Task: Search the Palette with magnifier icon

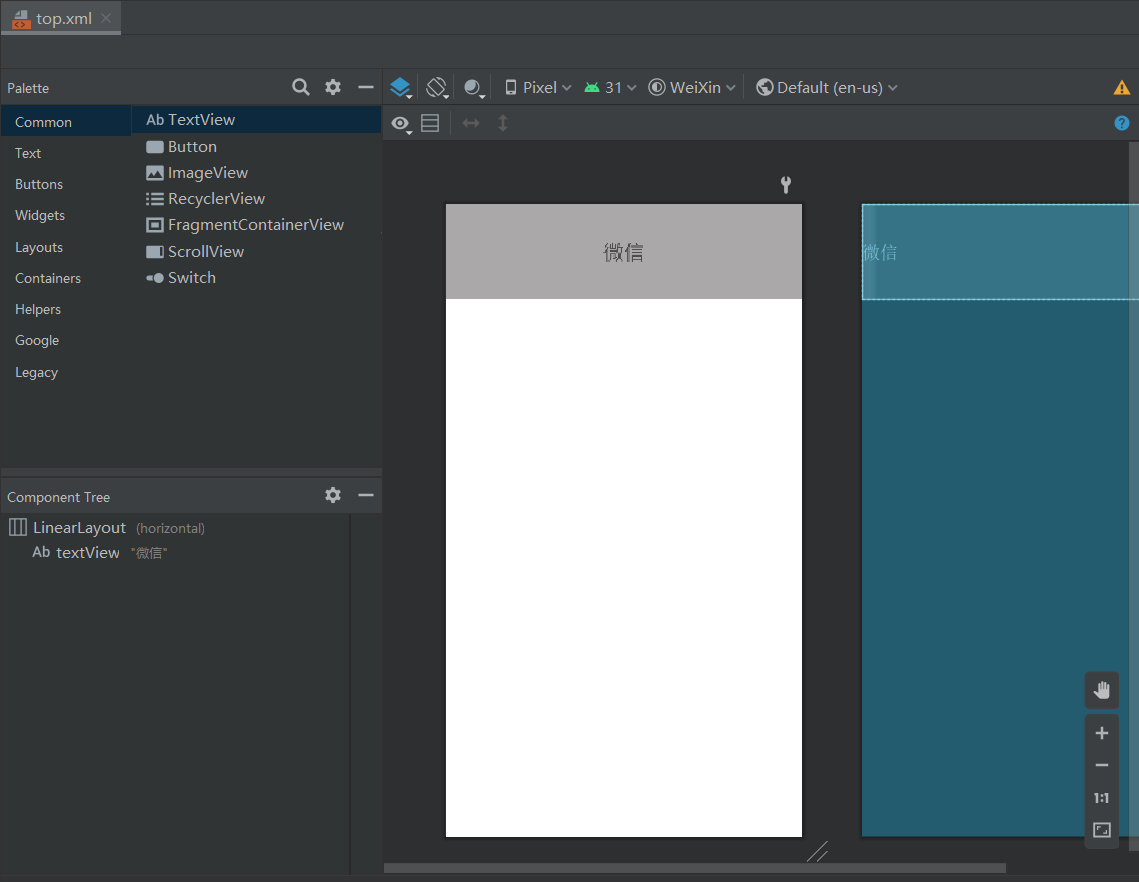Action: point(301,87)
